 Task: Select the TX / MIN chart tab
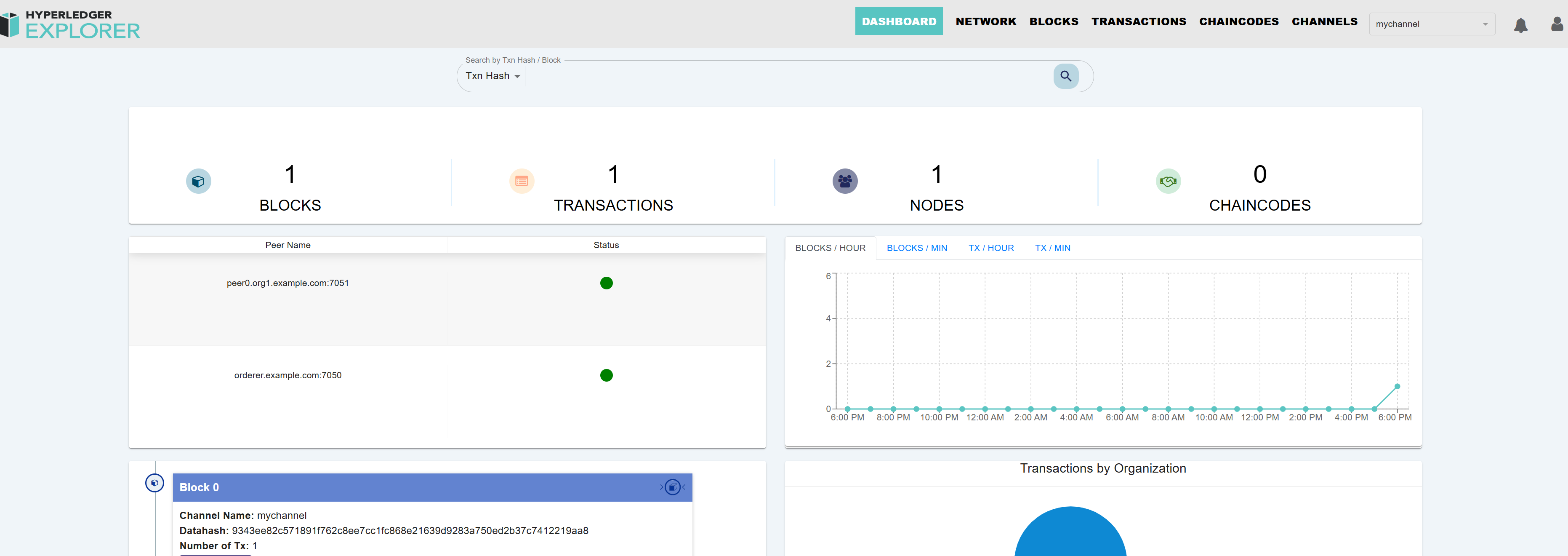(1052, 248)
